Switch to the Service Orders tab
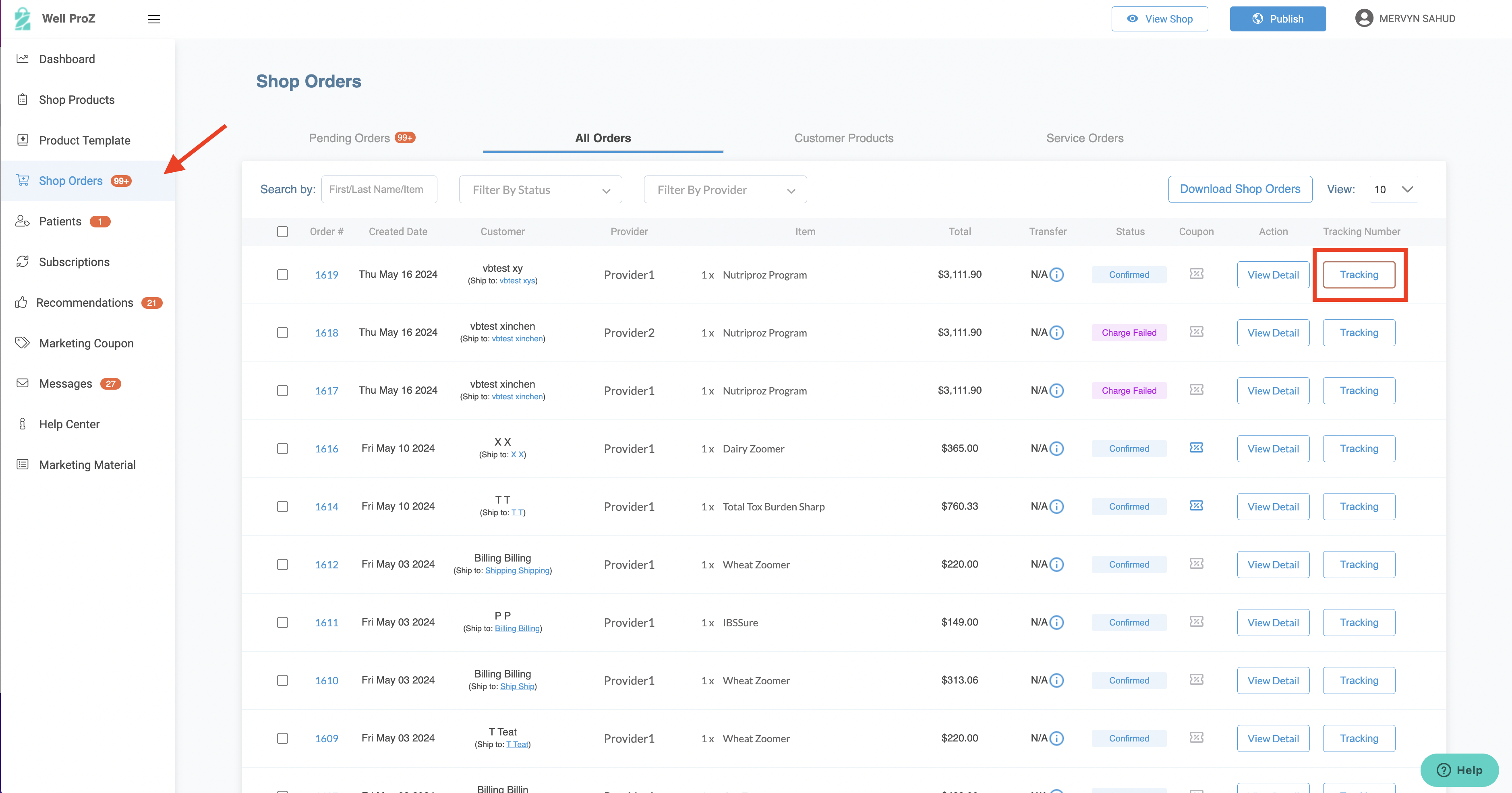Screen dimensions: 1512x793 (1085, 138)
